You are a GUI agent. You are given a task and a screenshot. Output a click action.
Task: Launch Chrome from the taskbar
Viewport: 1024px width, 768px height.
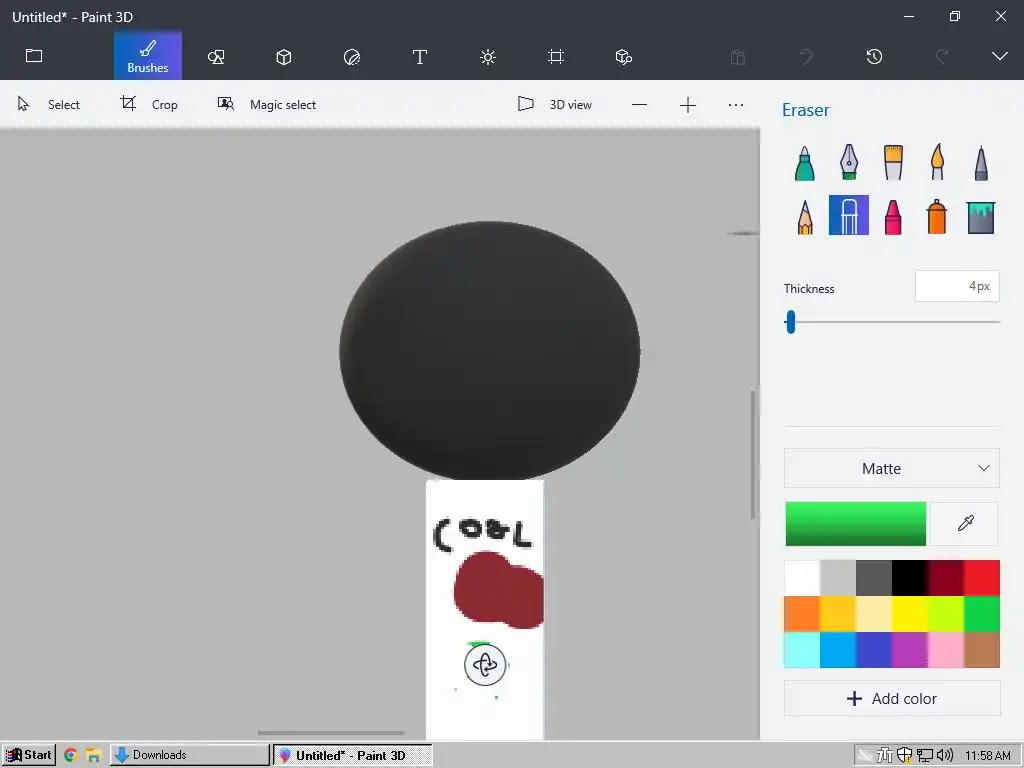71,756
